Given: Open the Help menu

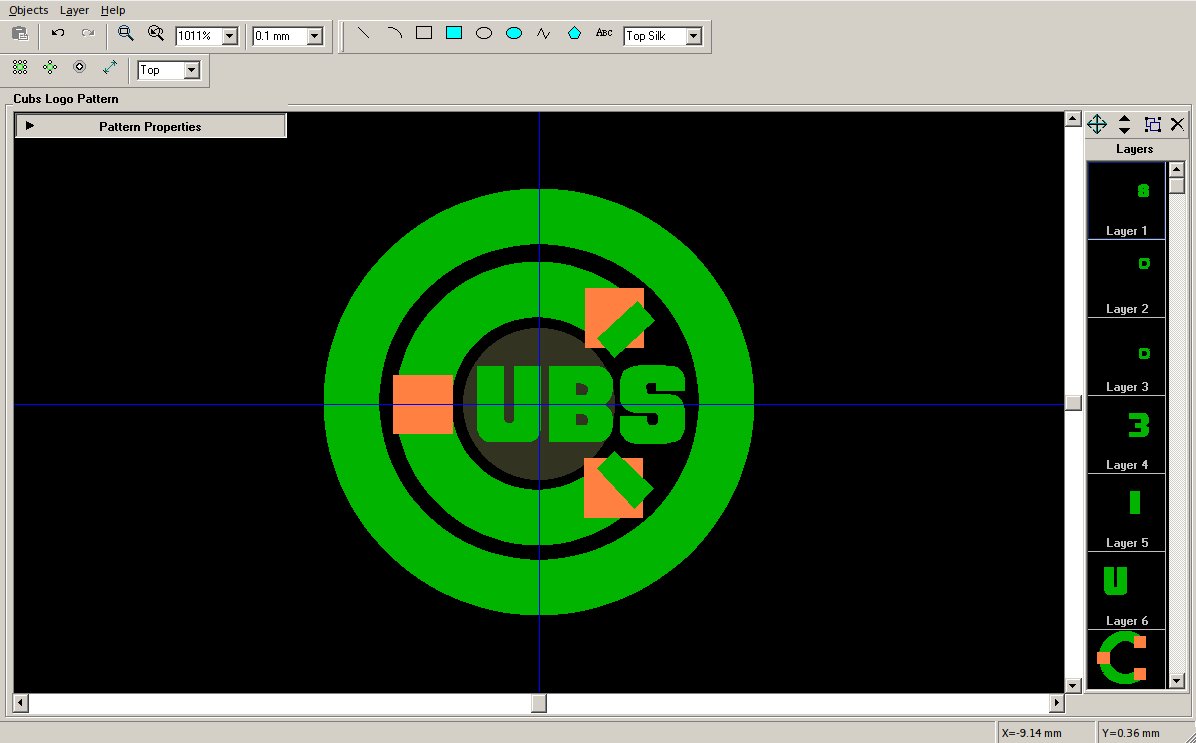Looking at the screenshot, I should 113,10.
